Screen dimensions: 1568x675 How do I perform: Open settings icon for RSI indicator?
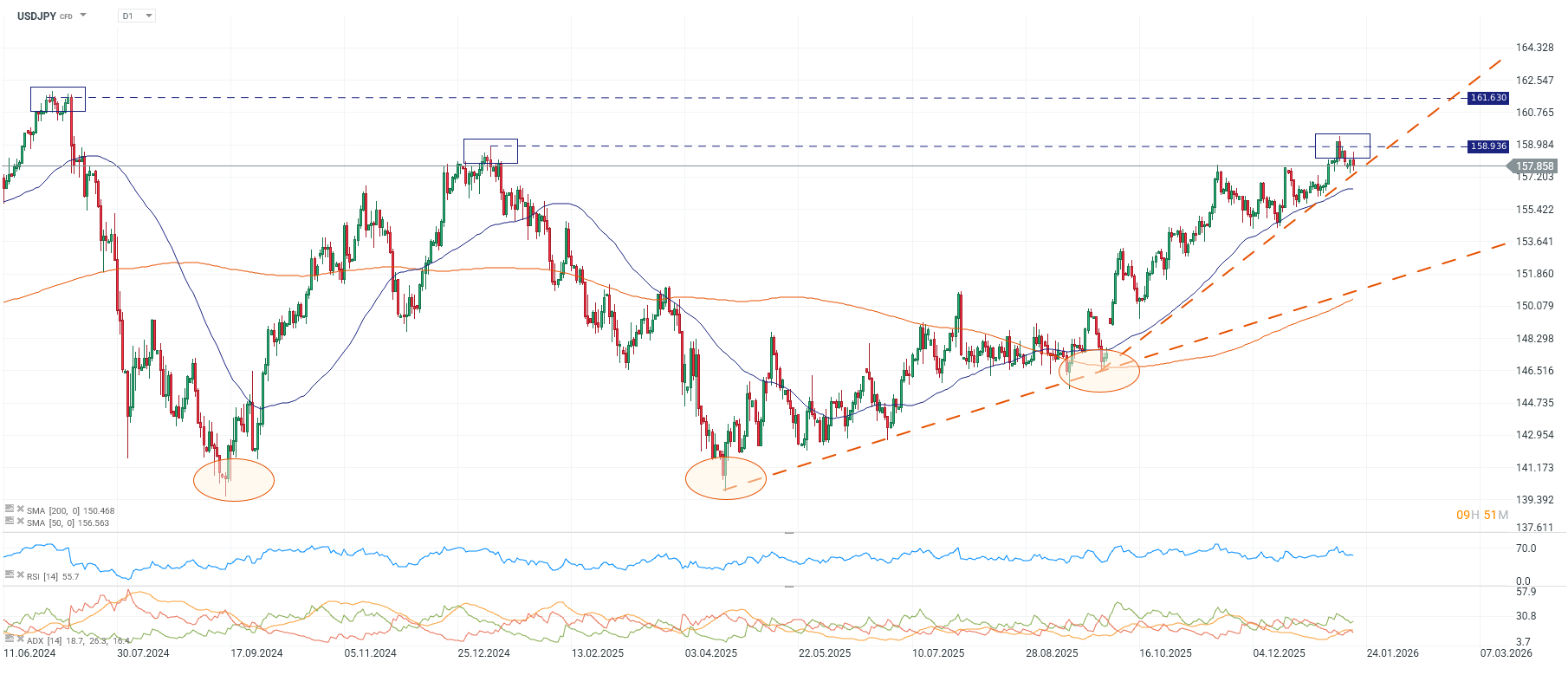[x=10, y=574]
